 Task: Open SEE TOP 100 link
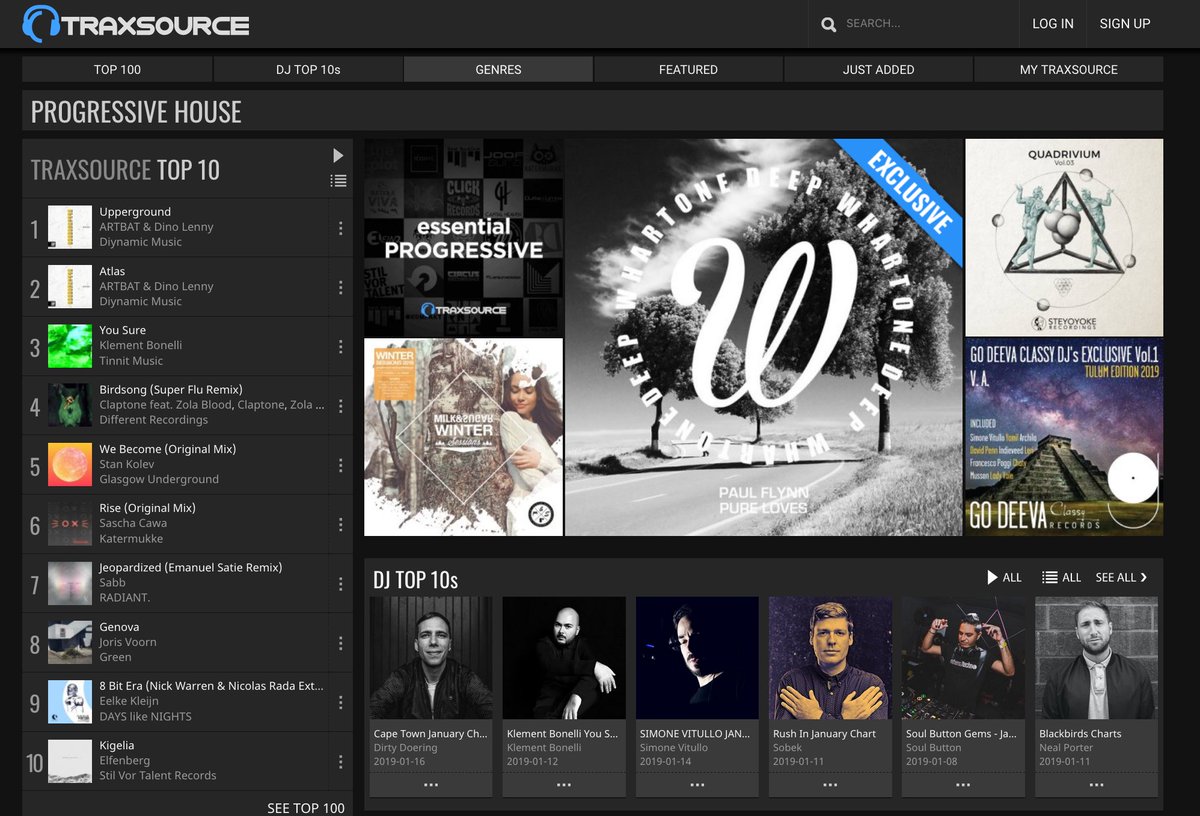click(x=306, y=807)
